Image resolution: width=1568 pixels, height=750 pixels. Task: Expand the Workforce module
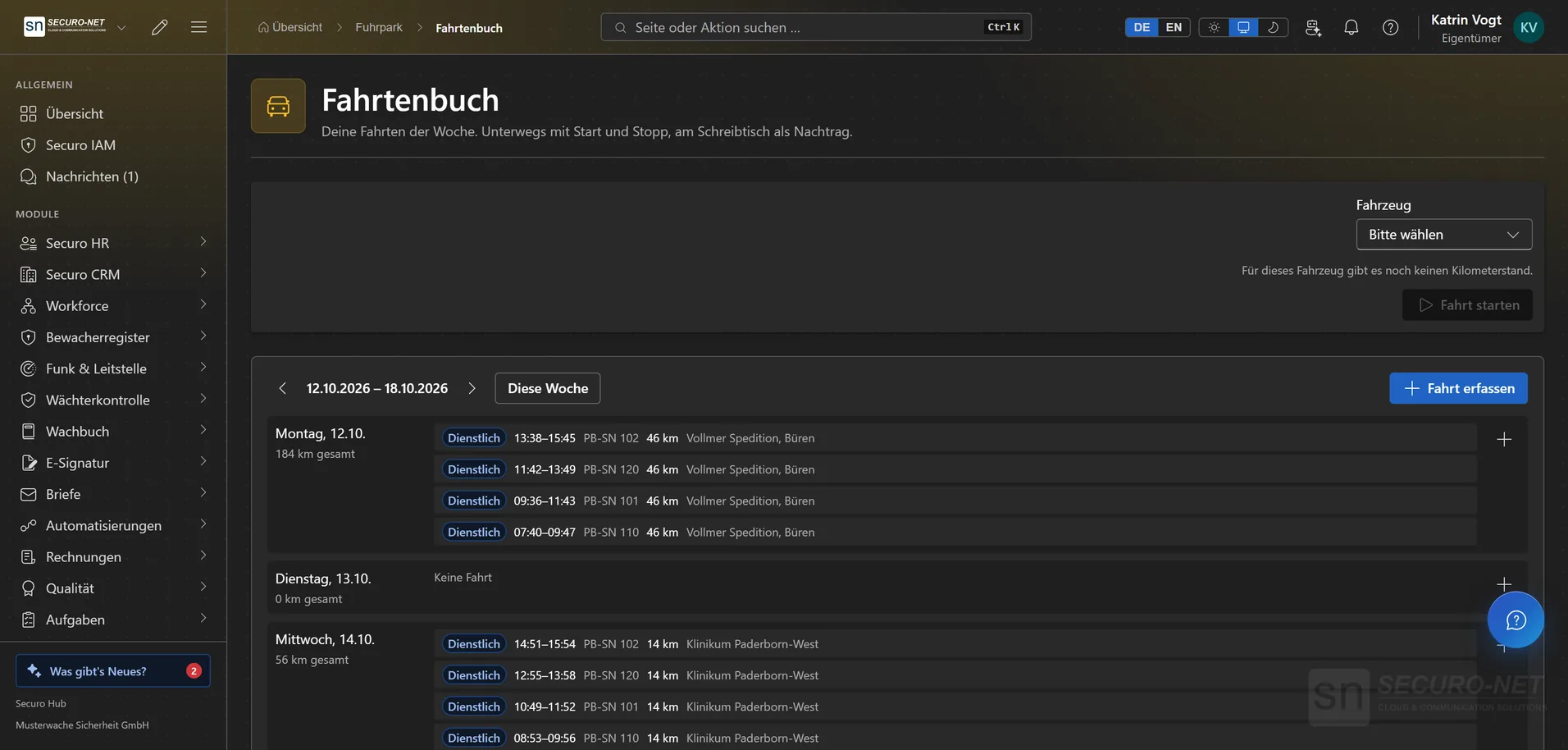(113, 305)
